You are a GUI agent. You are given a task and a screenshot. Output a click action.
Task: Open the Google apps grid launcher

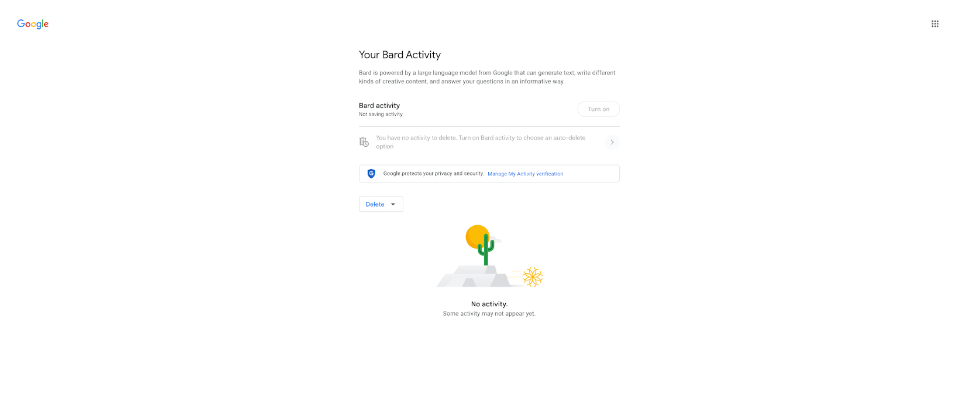point(935,23)
